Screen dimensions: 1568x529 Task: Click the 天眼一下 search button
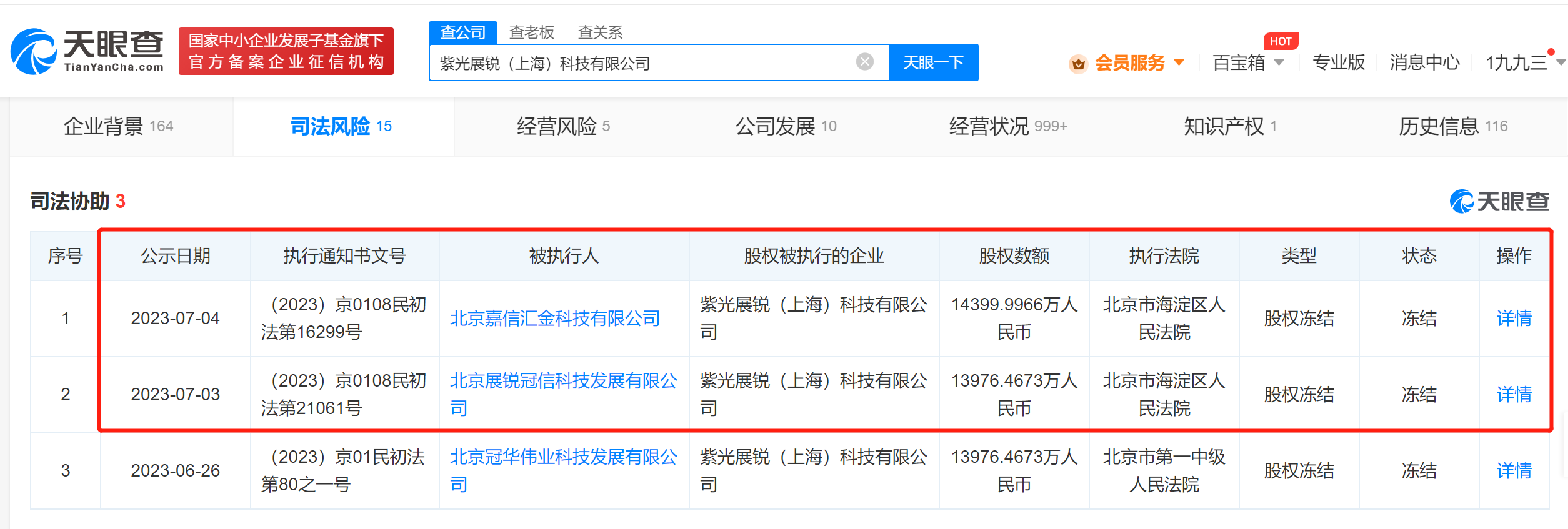click(934, 62)
